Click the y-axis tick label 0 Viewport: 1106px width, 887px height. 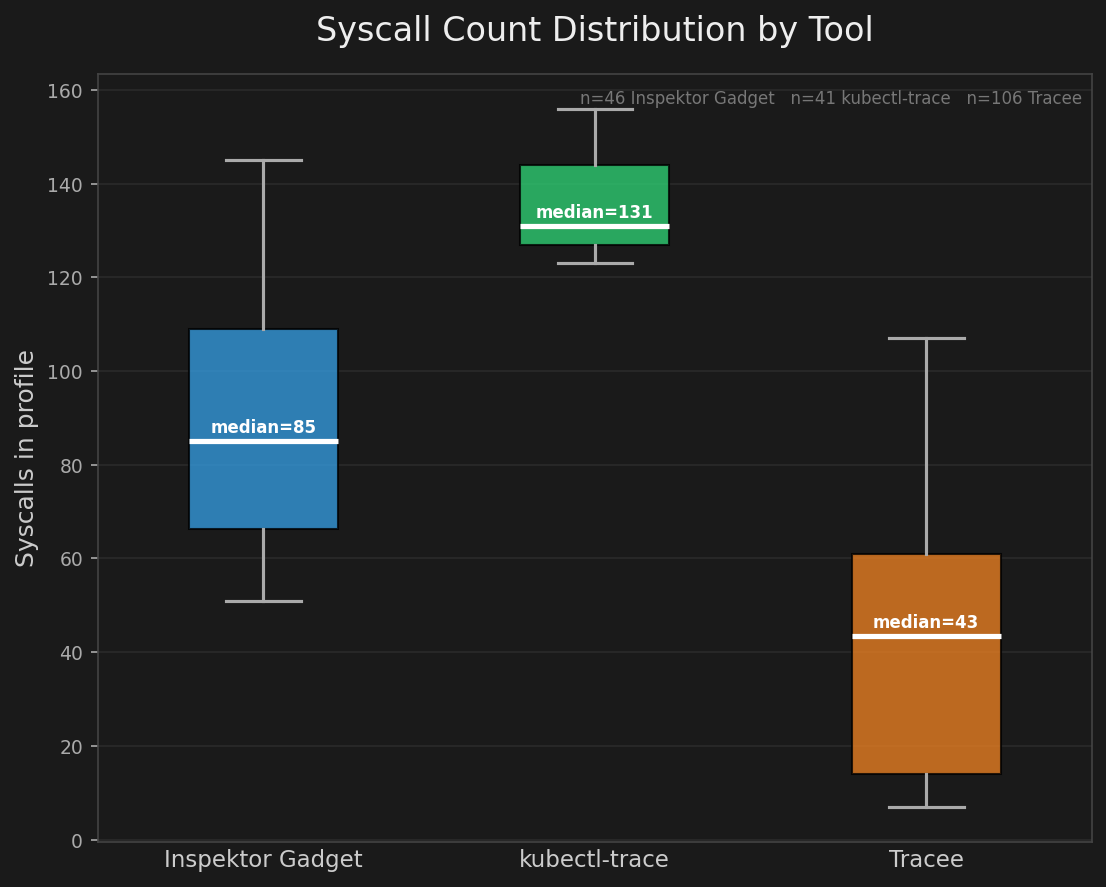(76, 840)
